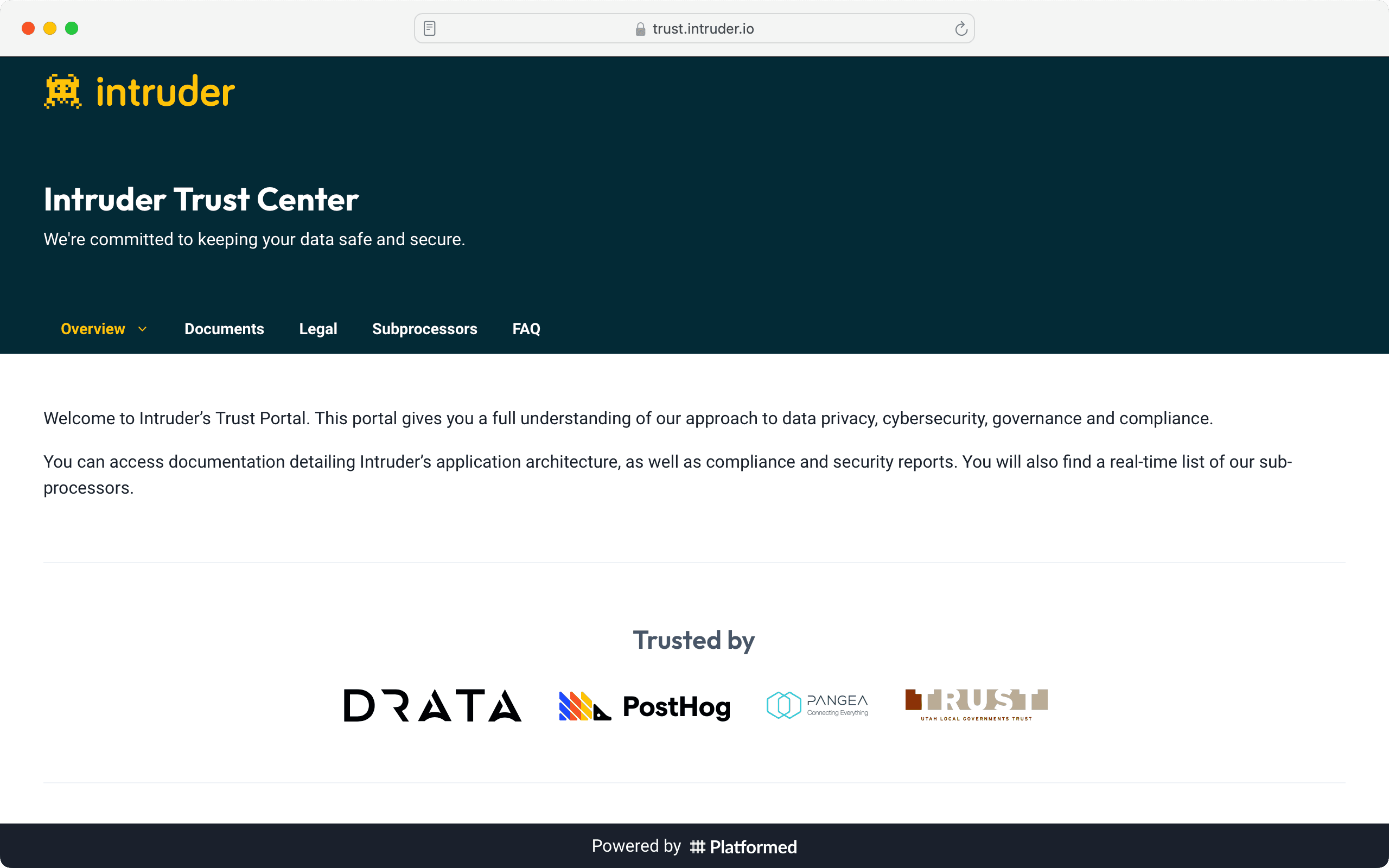Expand the Overview dropdown chevron
1389x868 pixels.
142,329
